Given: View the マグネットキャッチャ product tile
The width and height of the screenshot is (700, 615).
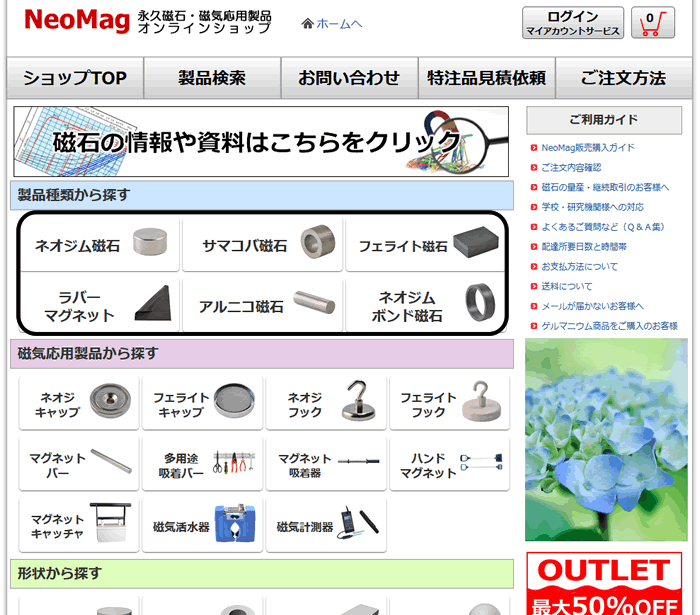Looking at the screenshot, I should 79,525.
